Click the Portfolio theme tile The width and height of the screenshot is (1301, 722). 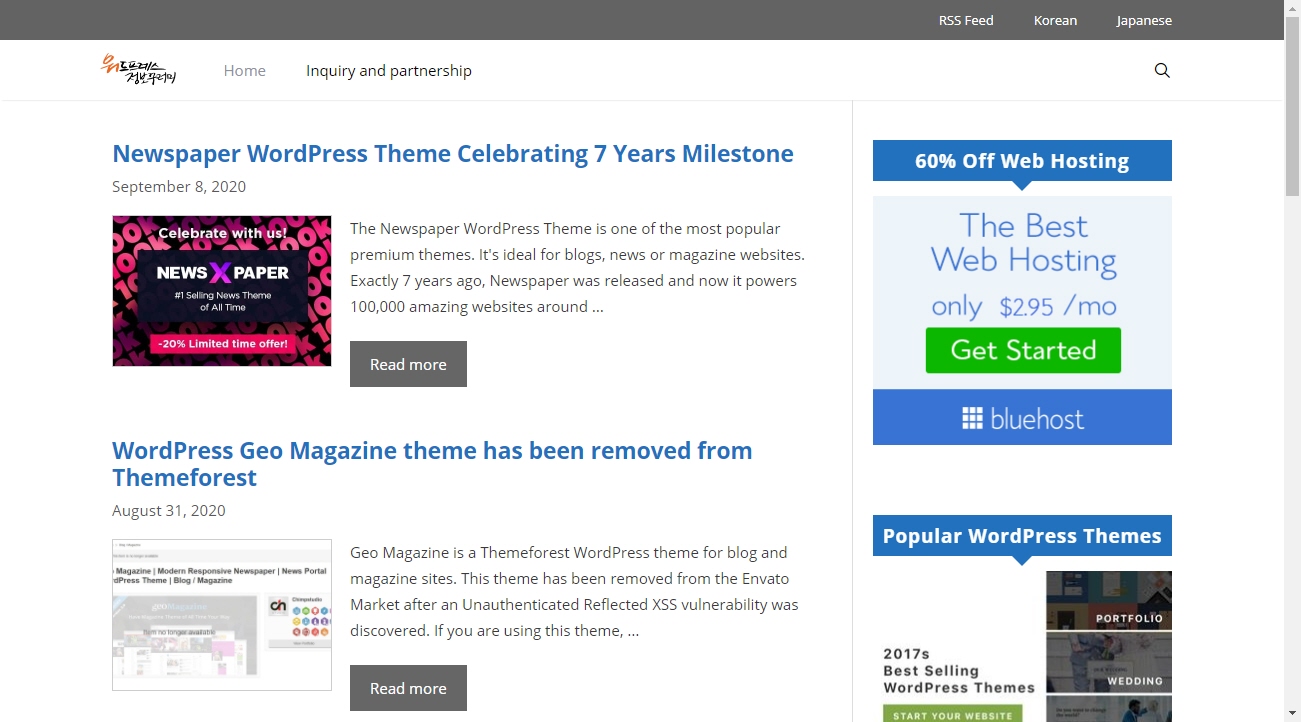click(x=1109, y=600)
